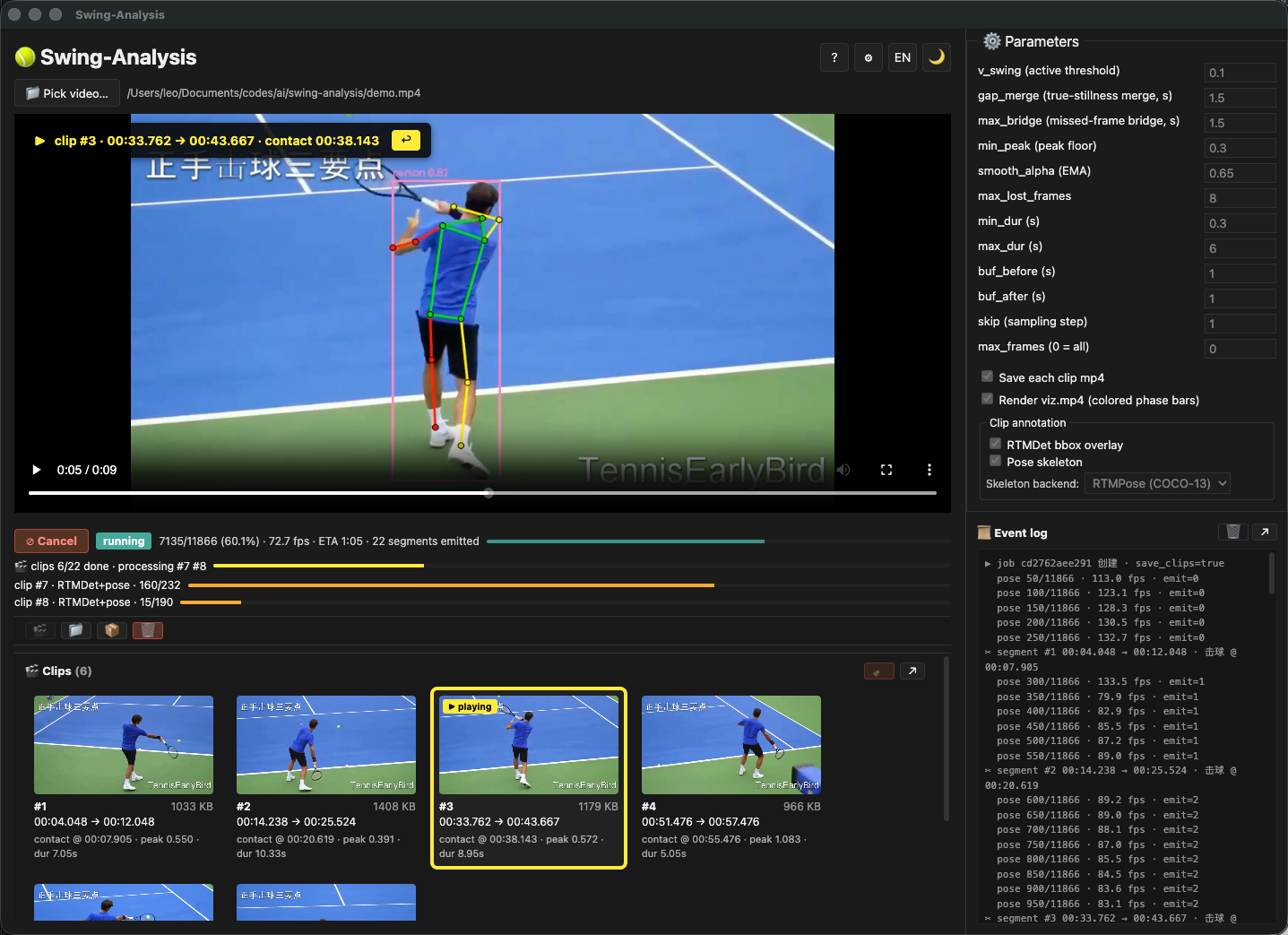Click the red trash icon in the clip toolbar
Image resolution: width=1288 pixels, height=935 pixels.
tap(148, 630)
